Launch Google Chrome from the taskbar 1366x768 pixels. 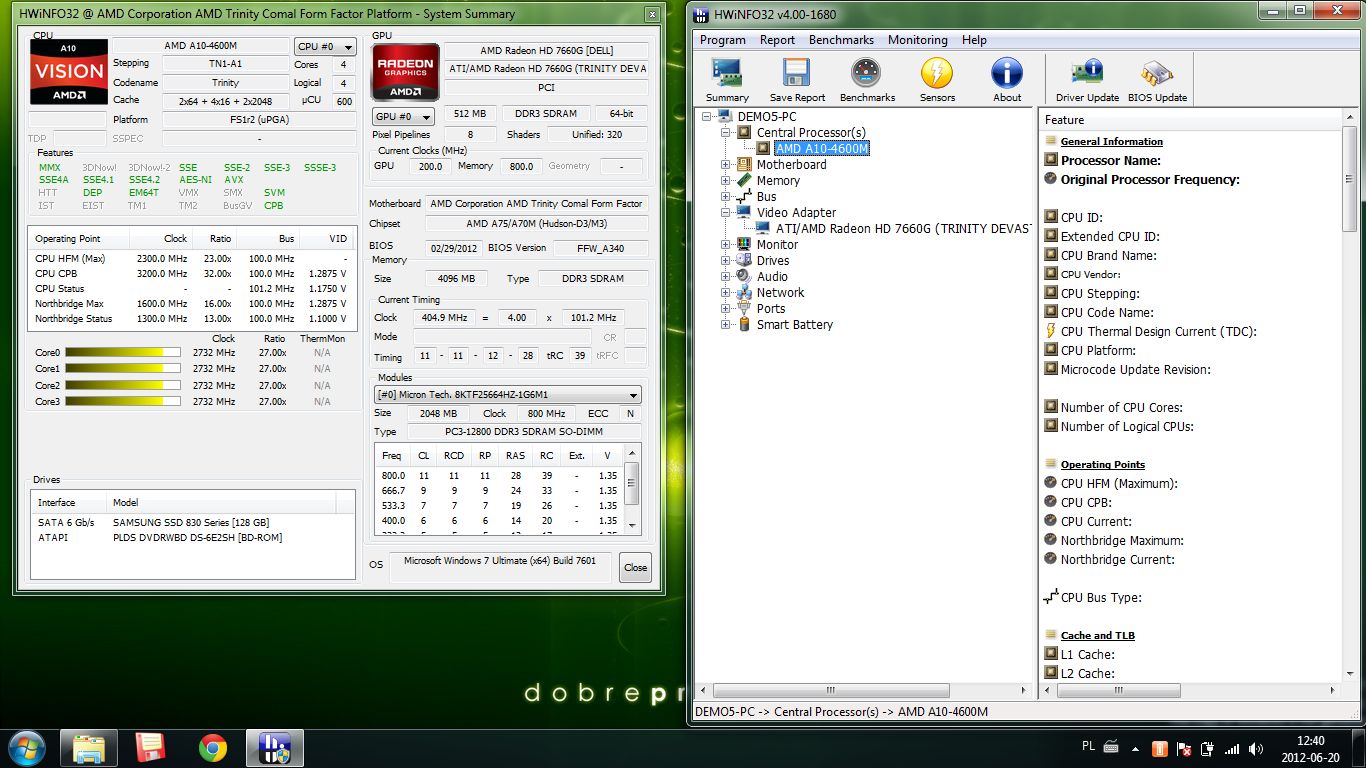coord(212,748)
